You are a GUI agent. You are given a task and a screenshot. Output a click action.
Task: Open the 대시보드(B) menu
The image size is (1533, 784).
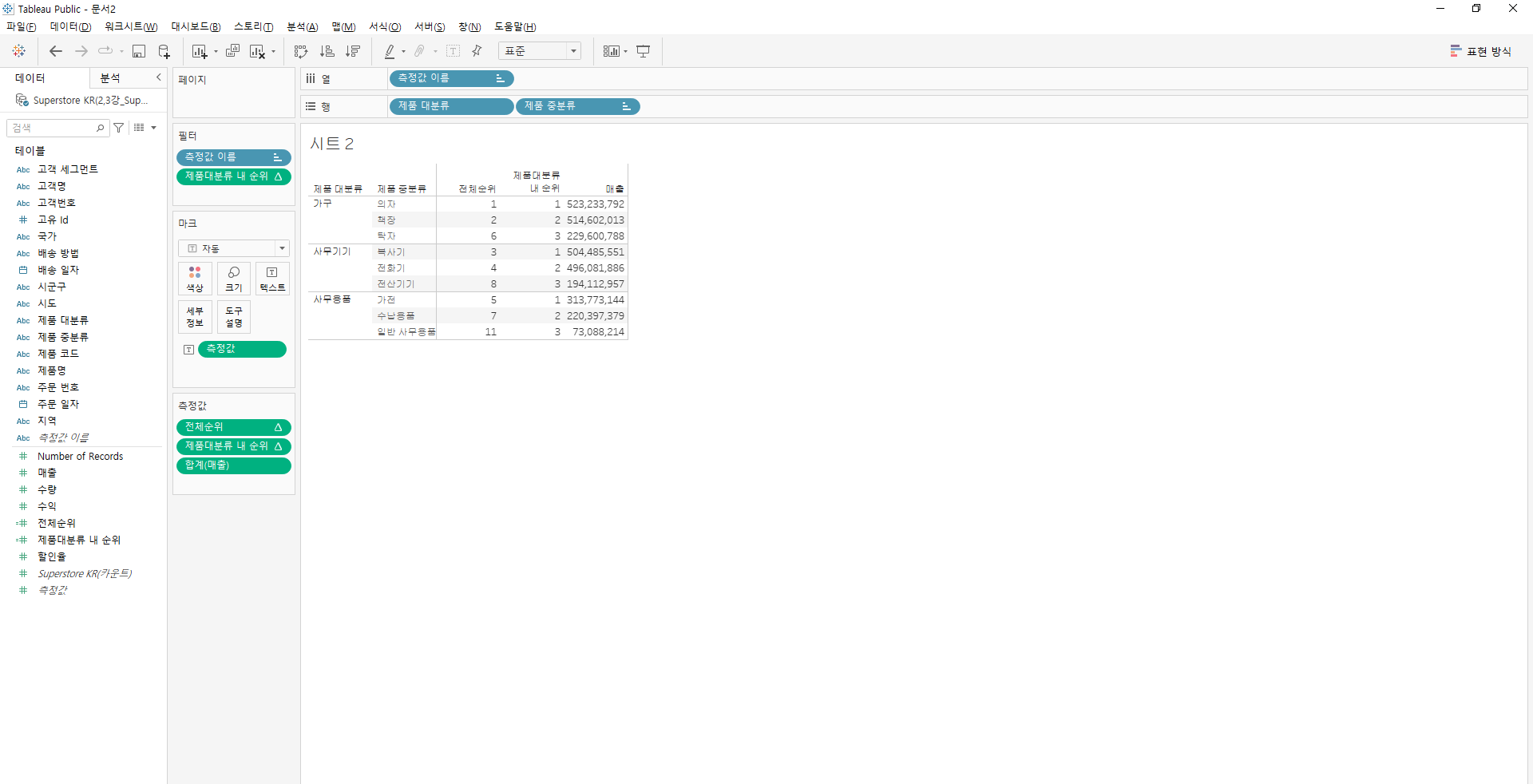click(x=196, y=27)
